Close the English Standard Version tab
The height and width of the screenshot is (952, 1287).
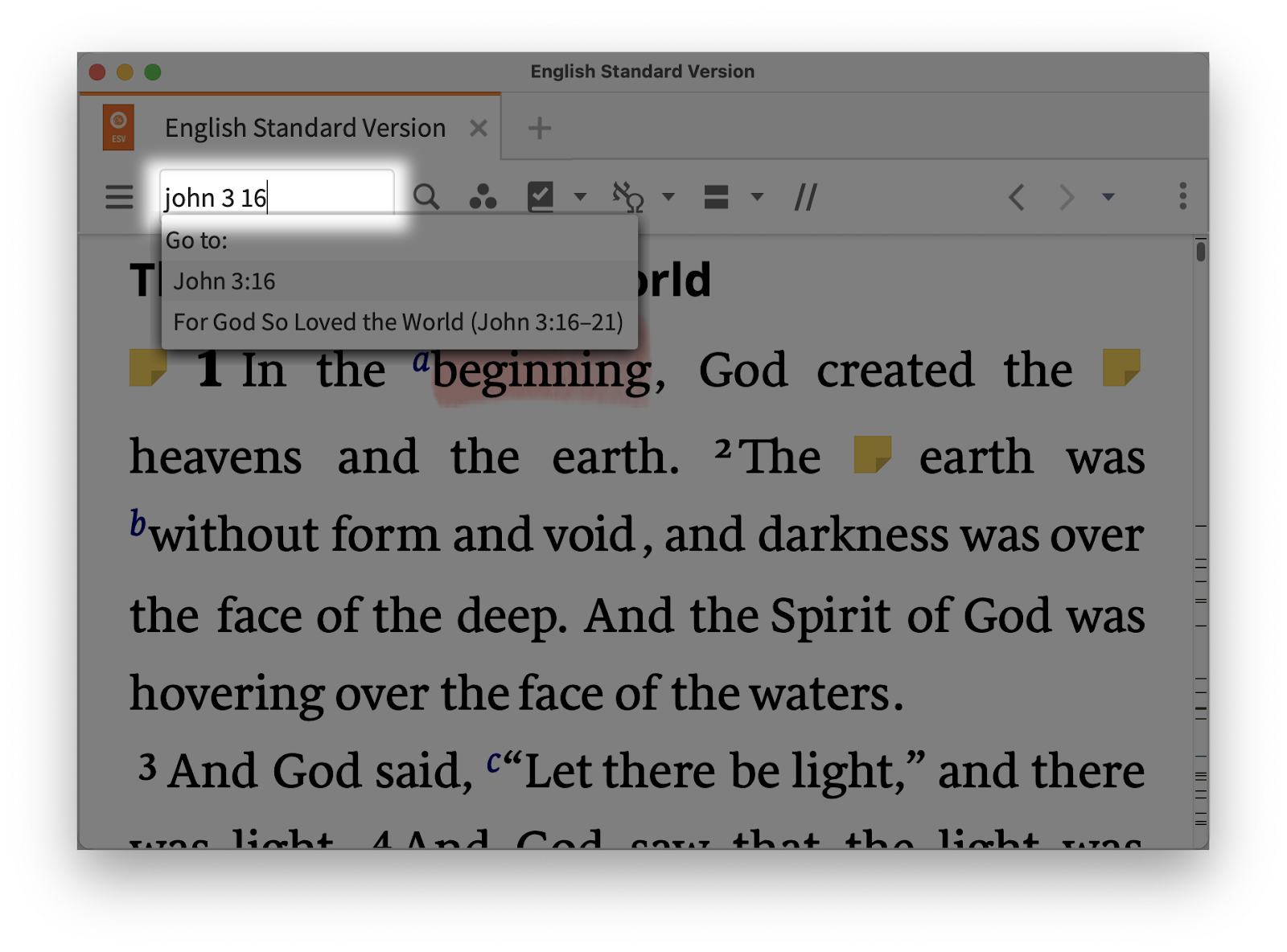tap(479, 129)
